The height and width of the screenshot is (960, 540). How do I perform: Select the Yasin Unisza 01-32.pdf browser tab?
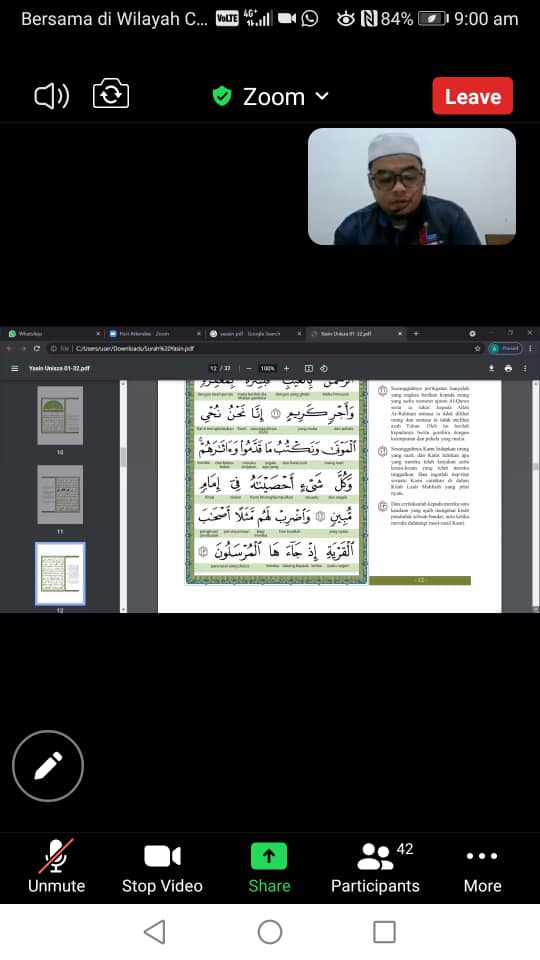coord(356,334)
